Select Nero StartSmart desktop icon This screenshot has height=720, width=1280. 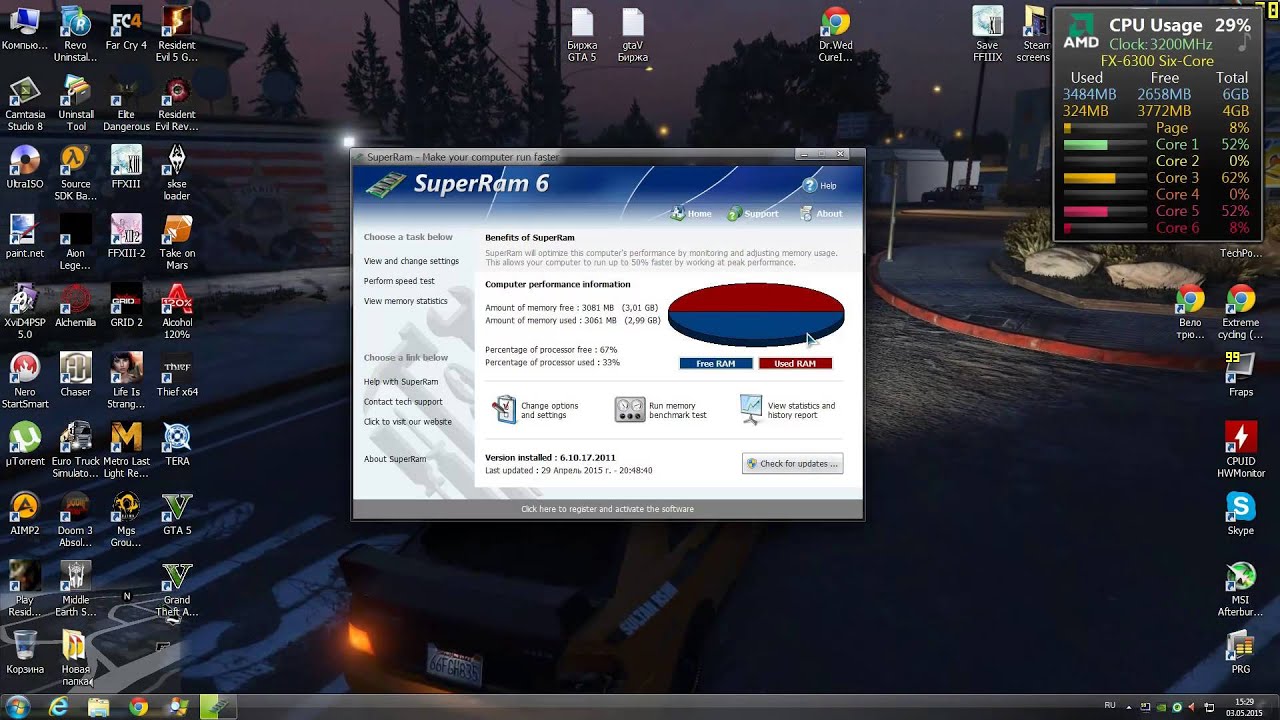pos(25,380)
